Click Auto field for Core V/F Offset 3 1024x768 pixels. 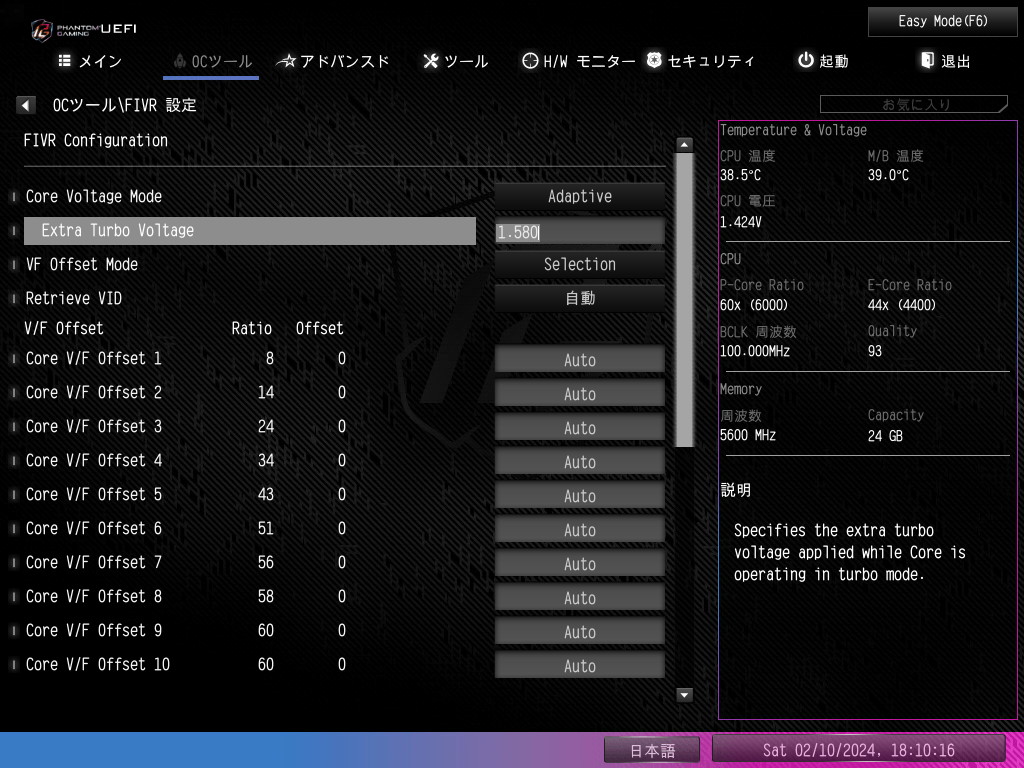(579, 427)
